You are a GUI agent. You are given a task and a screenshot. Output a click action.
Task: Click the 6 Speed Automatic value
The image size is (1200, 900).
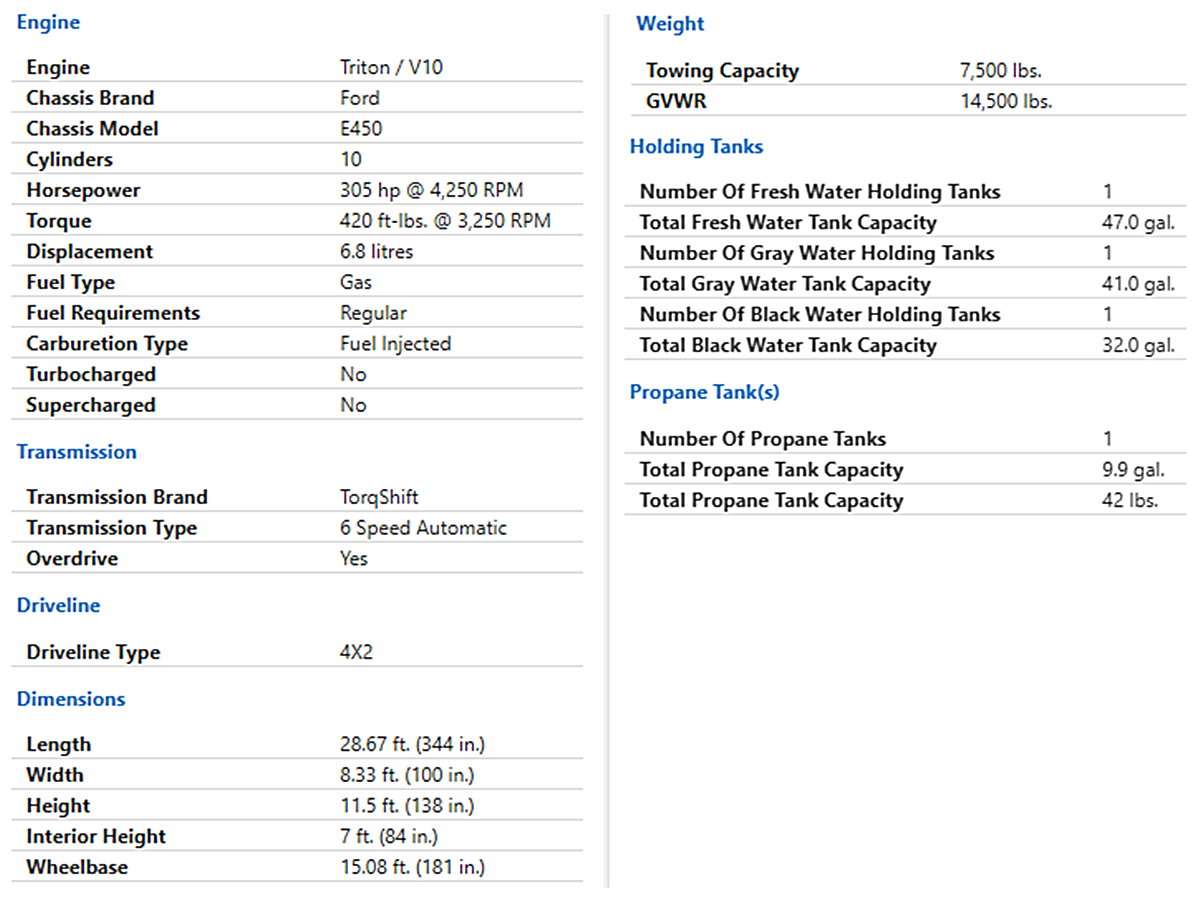click(423, 528)
